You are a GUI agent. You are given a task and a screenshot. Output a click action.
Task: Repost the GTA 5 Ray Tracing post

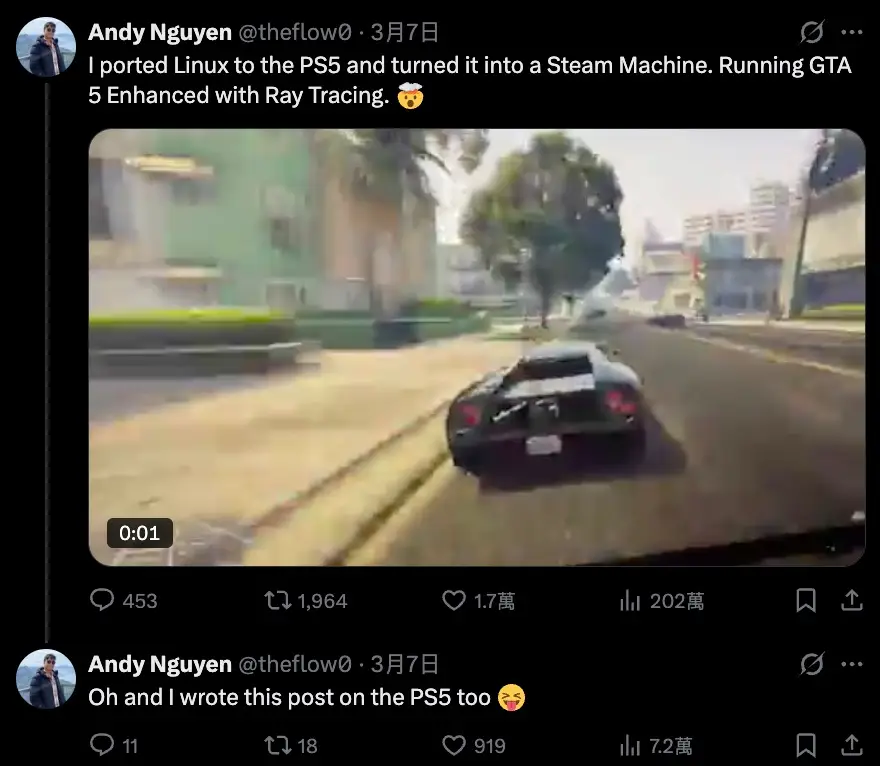[278, 600]
